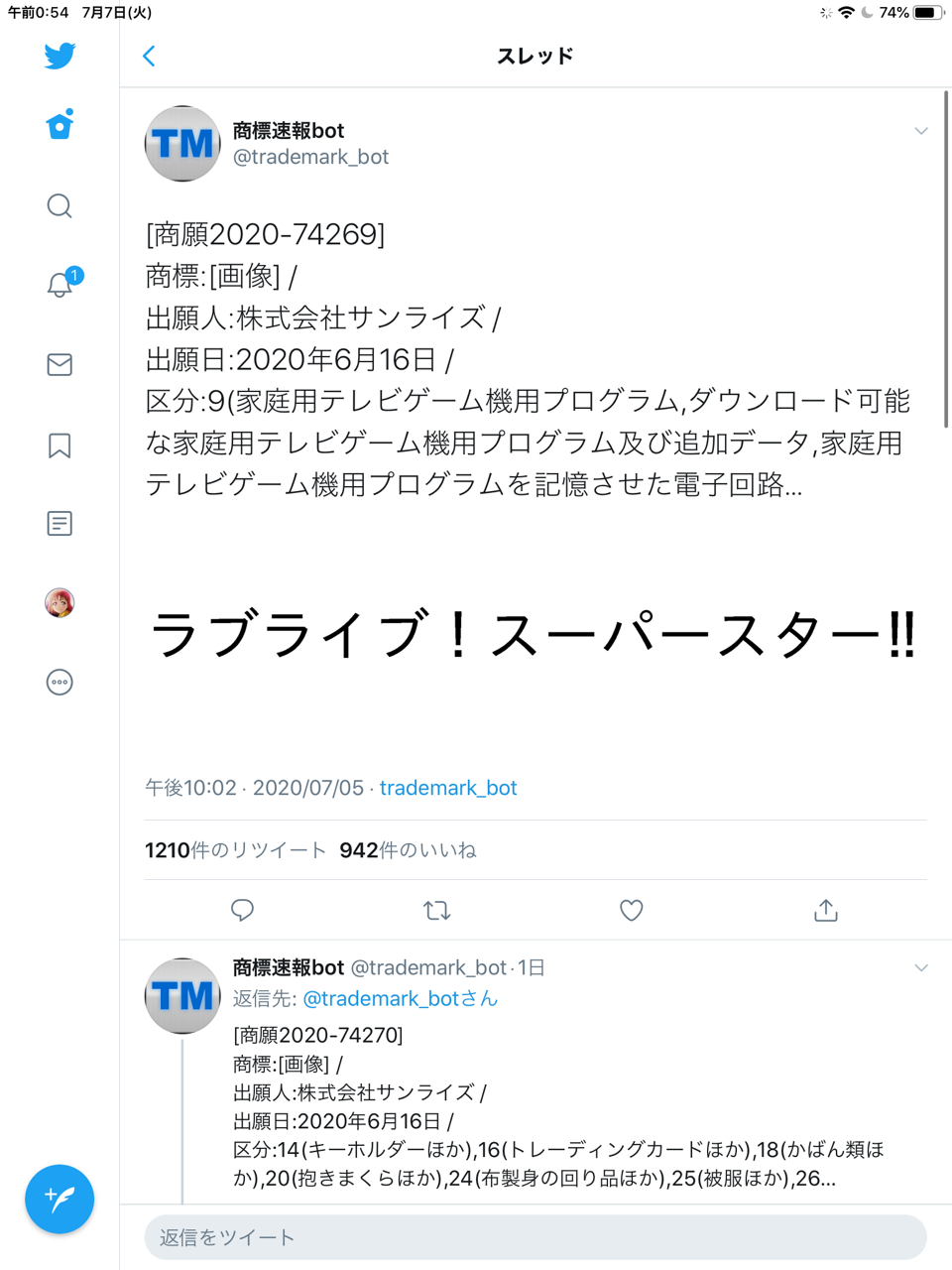The width and height of the screenshot is (952, 1270).
Task: Go back using the left chevron
Action: coord(150,56)
